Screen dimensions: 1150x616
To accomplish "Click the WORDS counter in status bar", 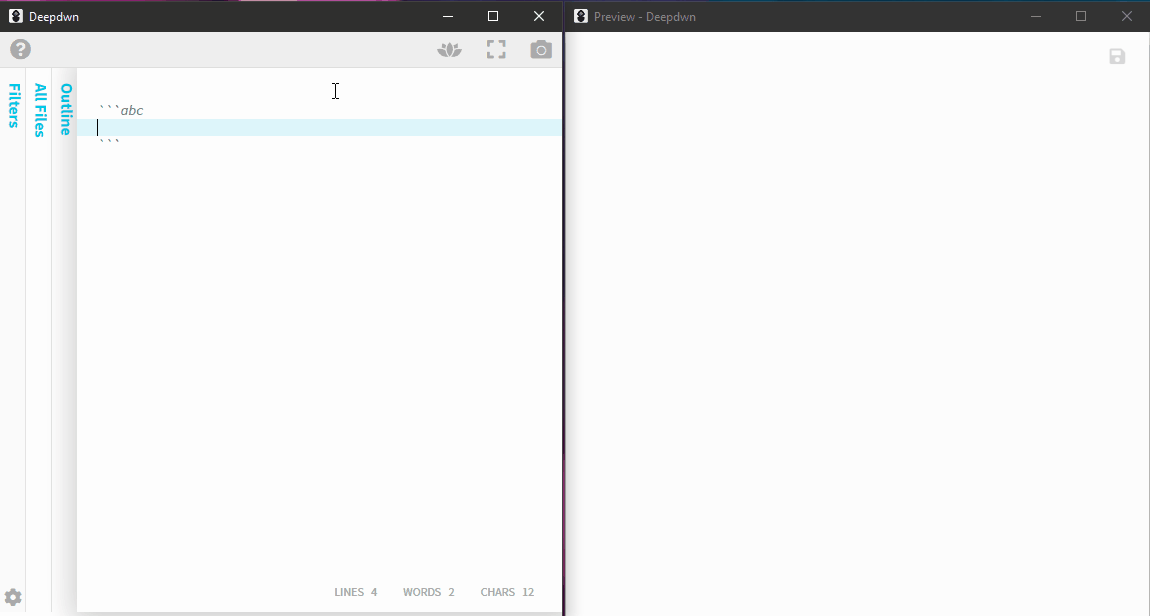I will point(428,592).
